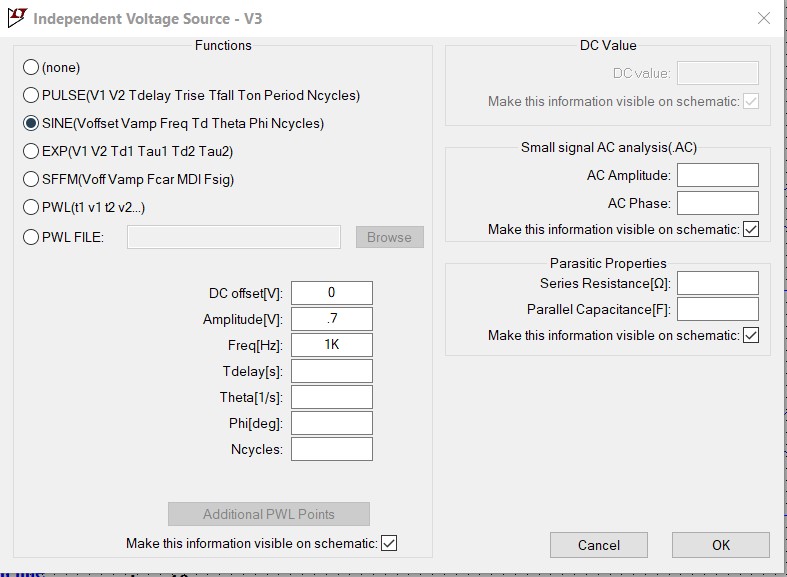Click the PWL FILE path field
Screen dimensions: 787x577
click(234, 237)
